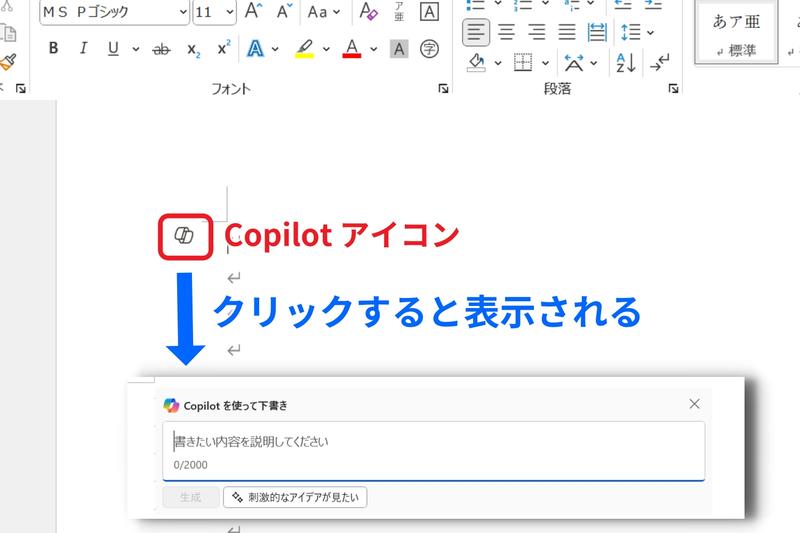The image size is (800, 533).
Task: Open the shading color dropdown arrow
Action: (497, 63)
